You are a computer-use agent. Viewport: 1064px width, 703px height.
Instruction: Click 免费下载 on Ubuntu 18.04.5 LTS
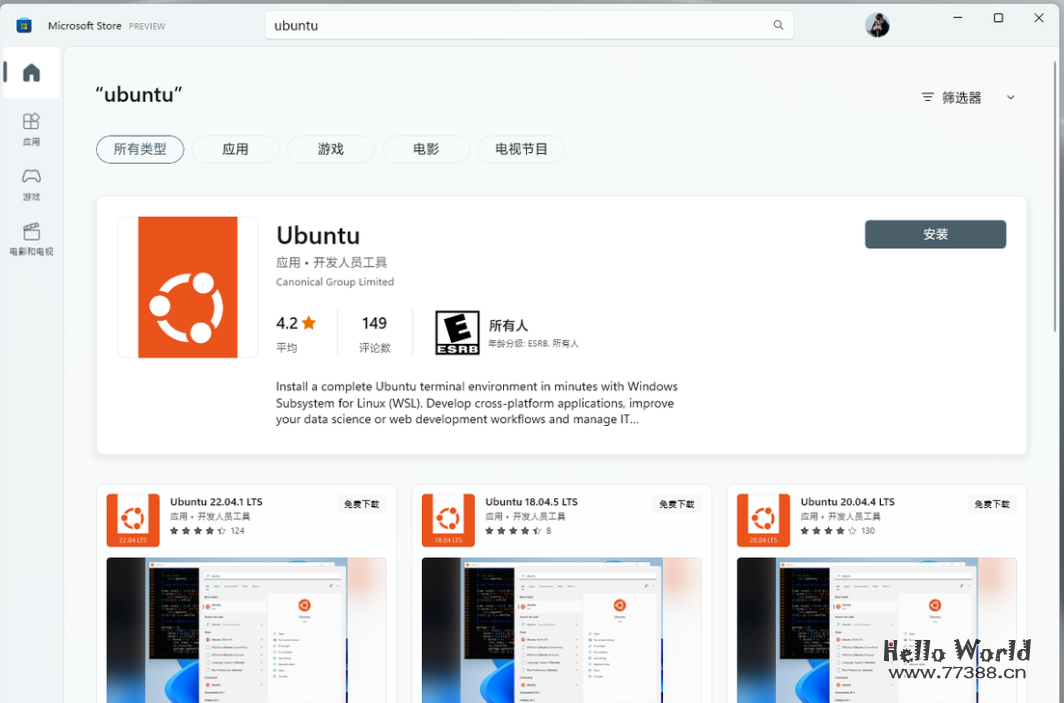click(675, 504)
